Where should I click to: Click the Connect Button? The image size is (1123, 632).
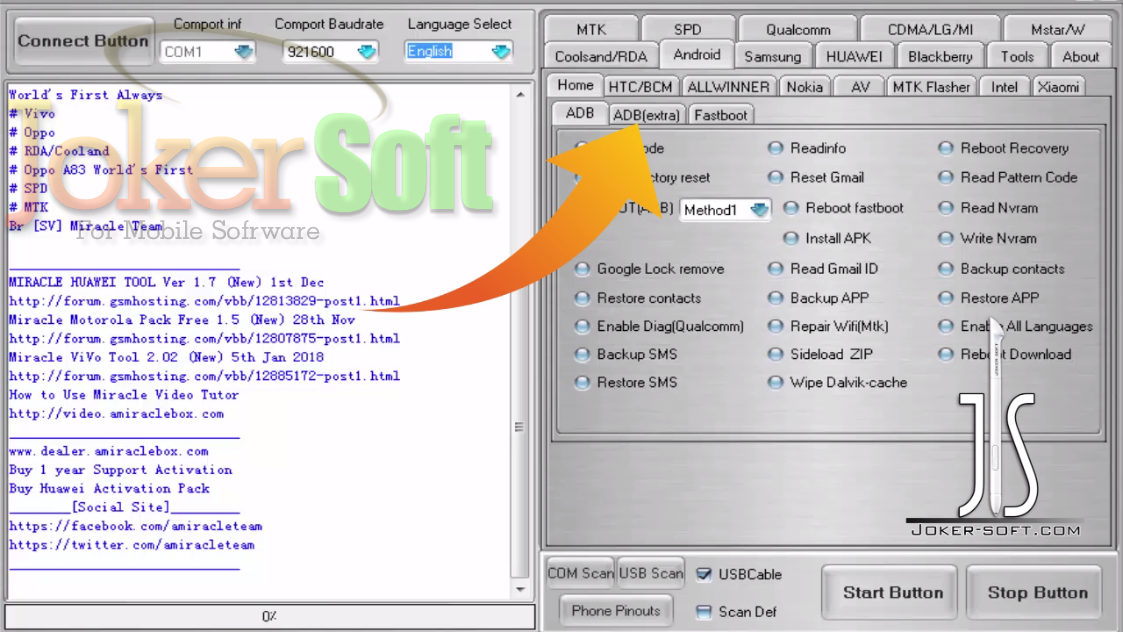click(x=83, y=41)
